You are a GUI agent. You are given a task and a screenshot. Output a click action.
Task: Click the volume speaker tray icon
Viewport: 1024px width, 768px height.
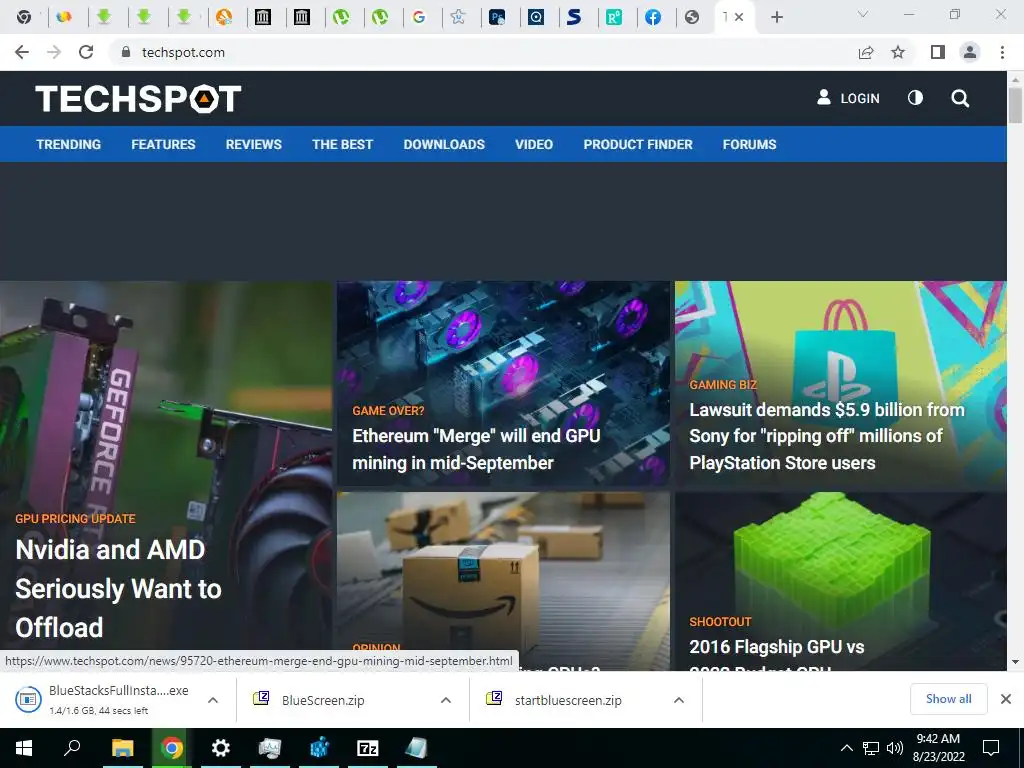(895, 748)
